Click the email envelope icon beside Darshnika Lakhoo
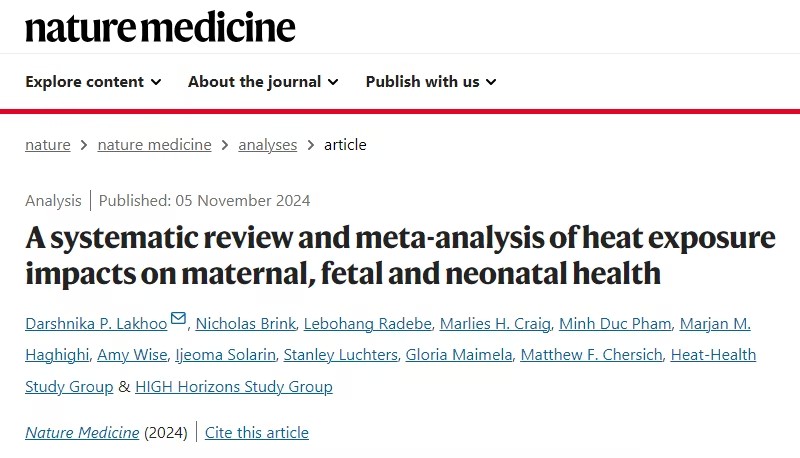Screen dimensions: 800x458 click(x=178, y=318)
